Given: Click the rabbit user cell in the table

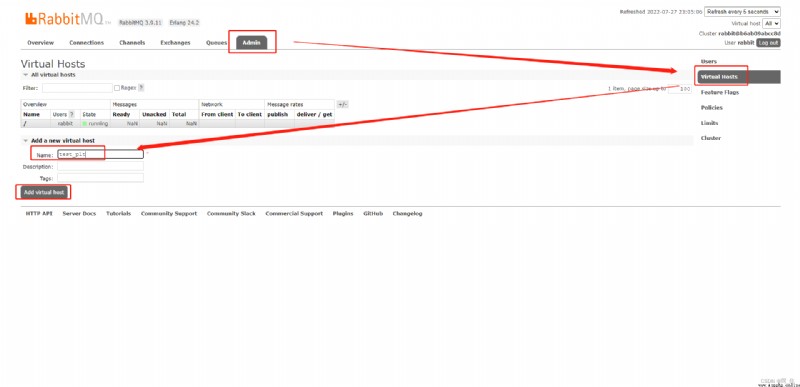Looking at the screenshot, I should (65, 124).
